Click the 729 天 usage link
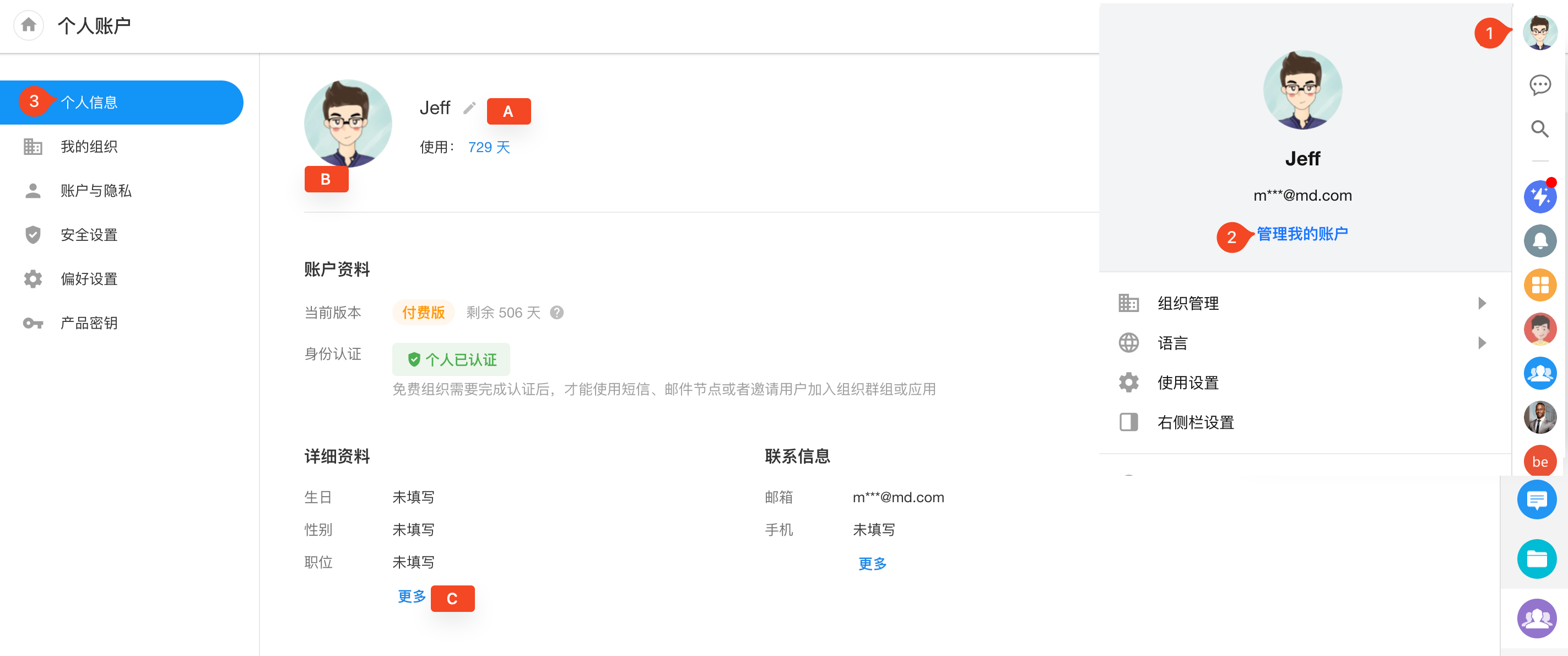The width and height of the screenshot is (1568, 656). click(x=489, y=147)
